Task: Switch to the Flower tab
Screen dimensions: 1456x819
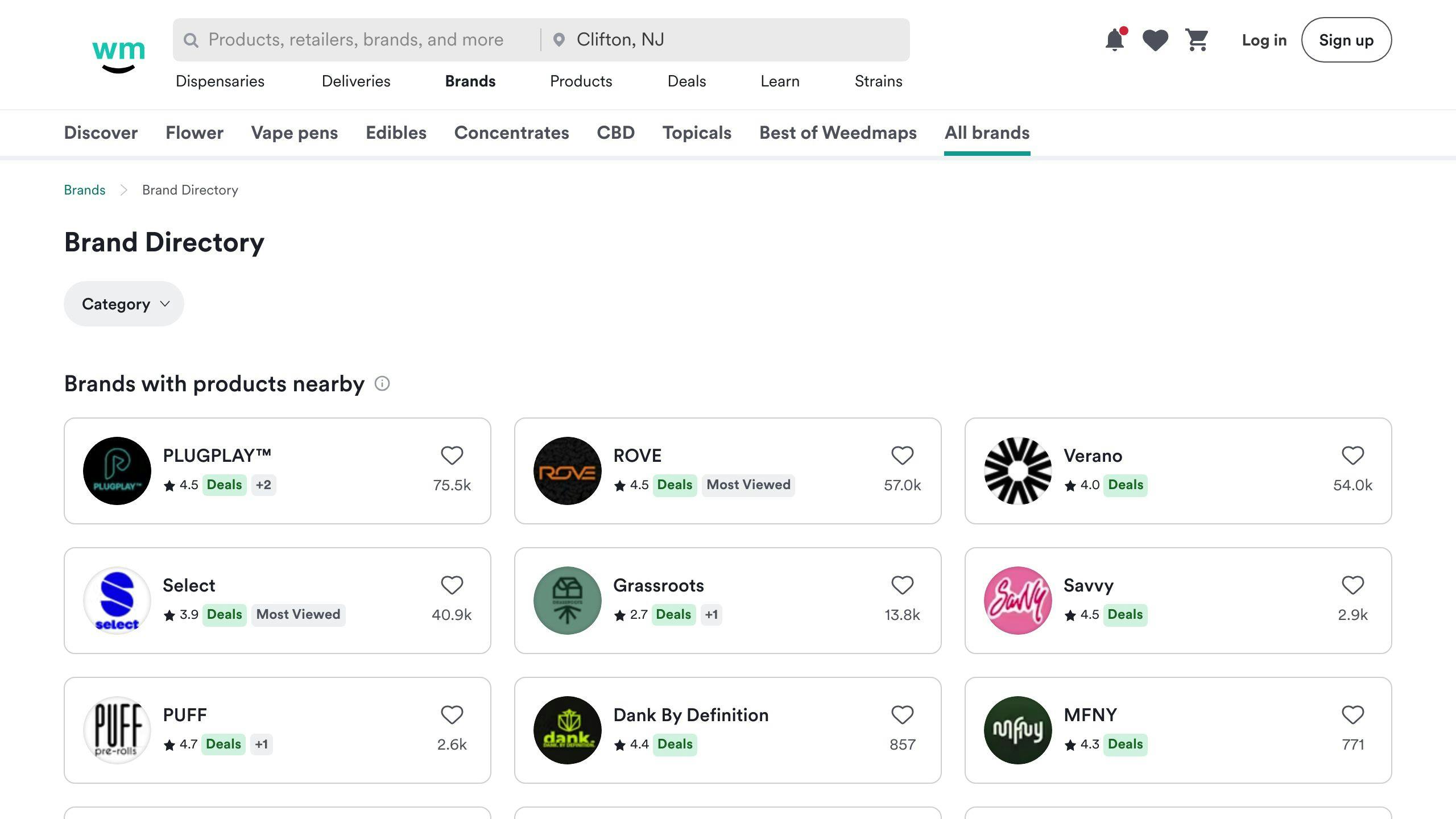Action: [195, 133]
